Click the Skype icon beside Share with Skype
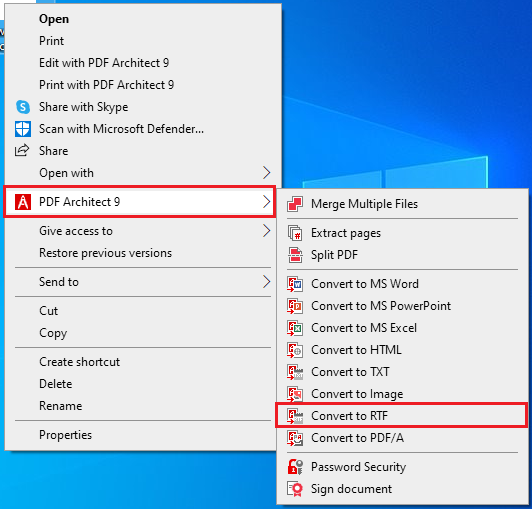The width and height of the screenshot is (532, 509). pos(23,107)
